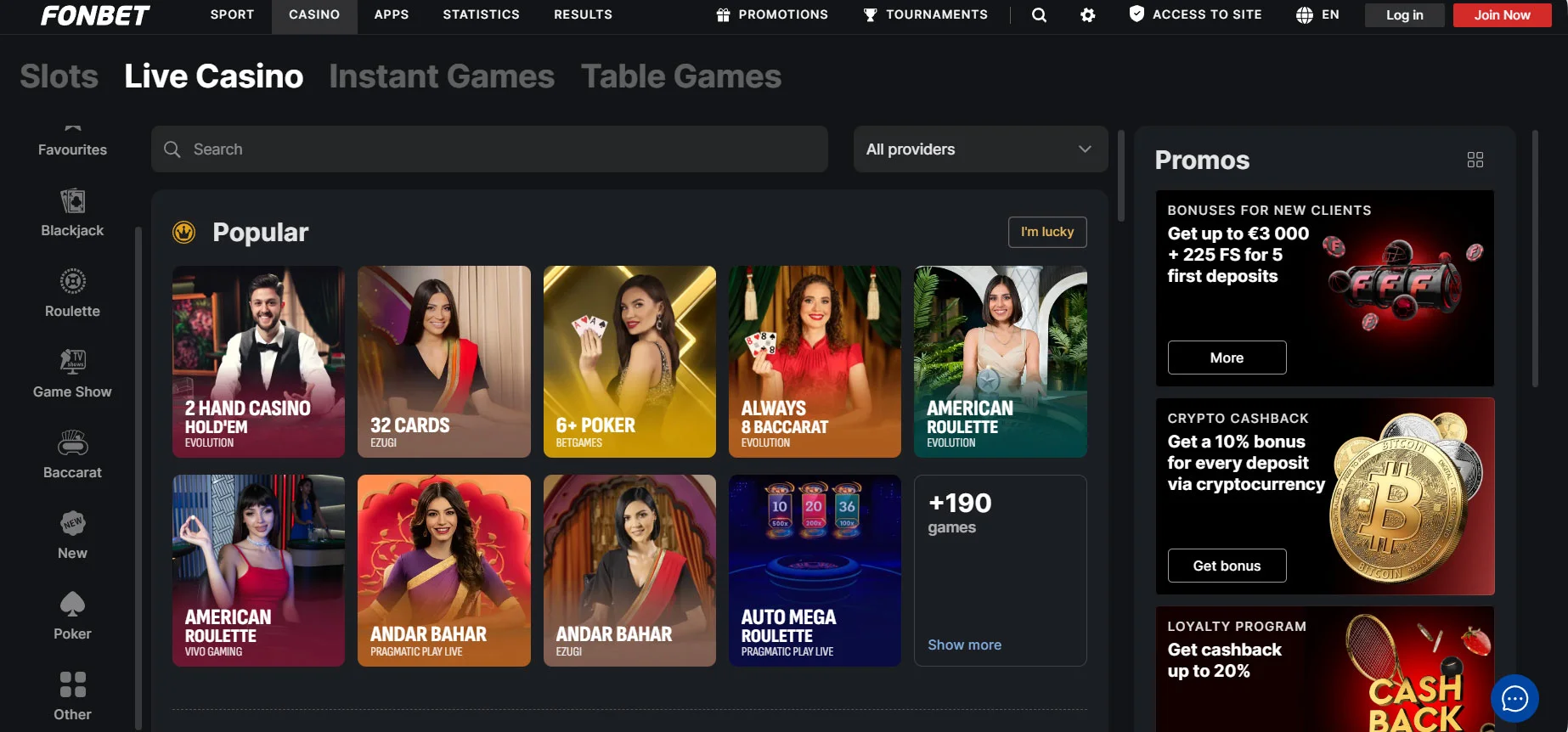The width and height of the screenshot is (1568, 732).
Task: Open 6+ Poker by Betgames
Action: (x=629, y=362)
